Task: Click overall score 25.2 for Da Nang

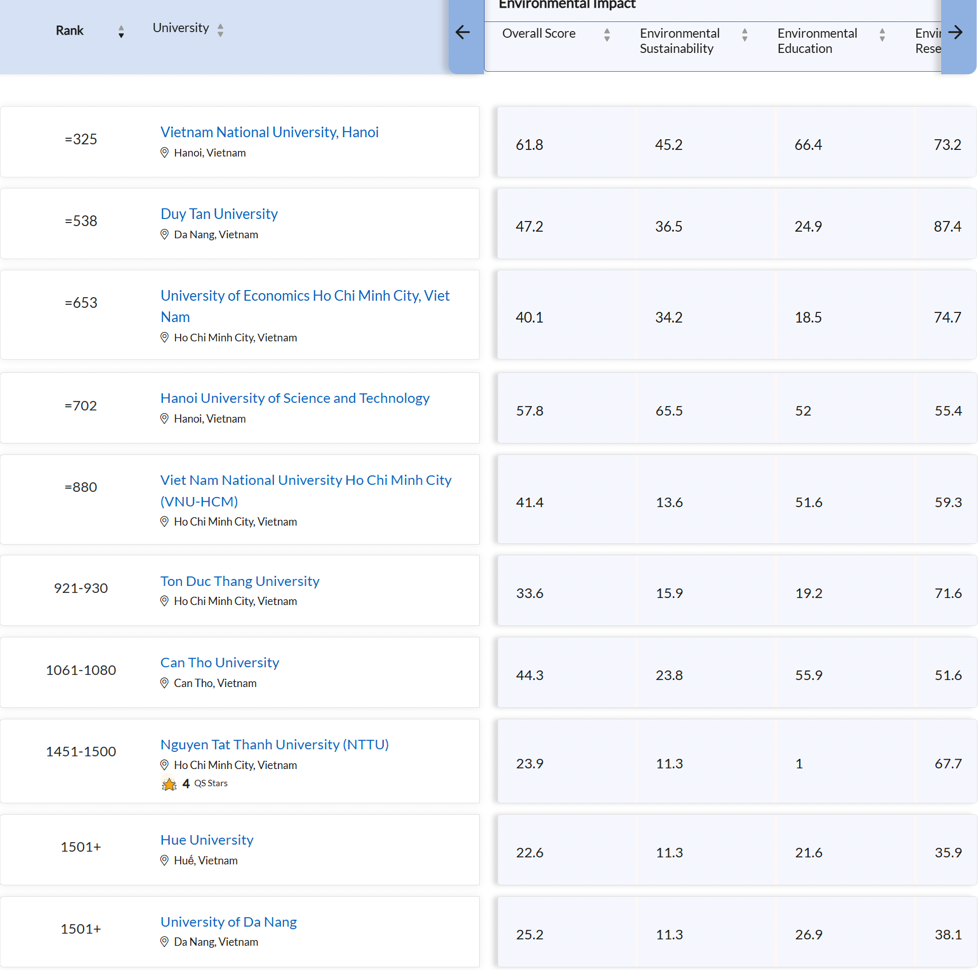Action: (x=530, y=935)
